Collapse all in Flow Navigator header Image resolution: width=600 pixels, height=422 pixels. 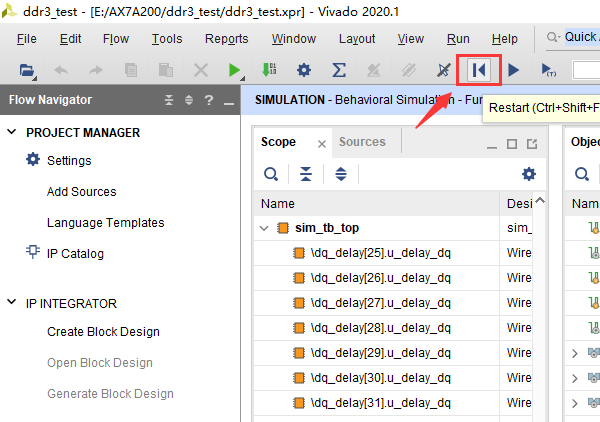point(169,100)
